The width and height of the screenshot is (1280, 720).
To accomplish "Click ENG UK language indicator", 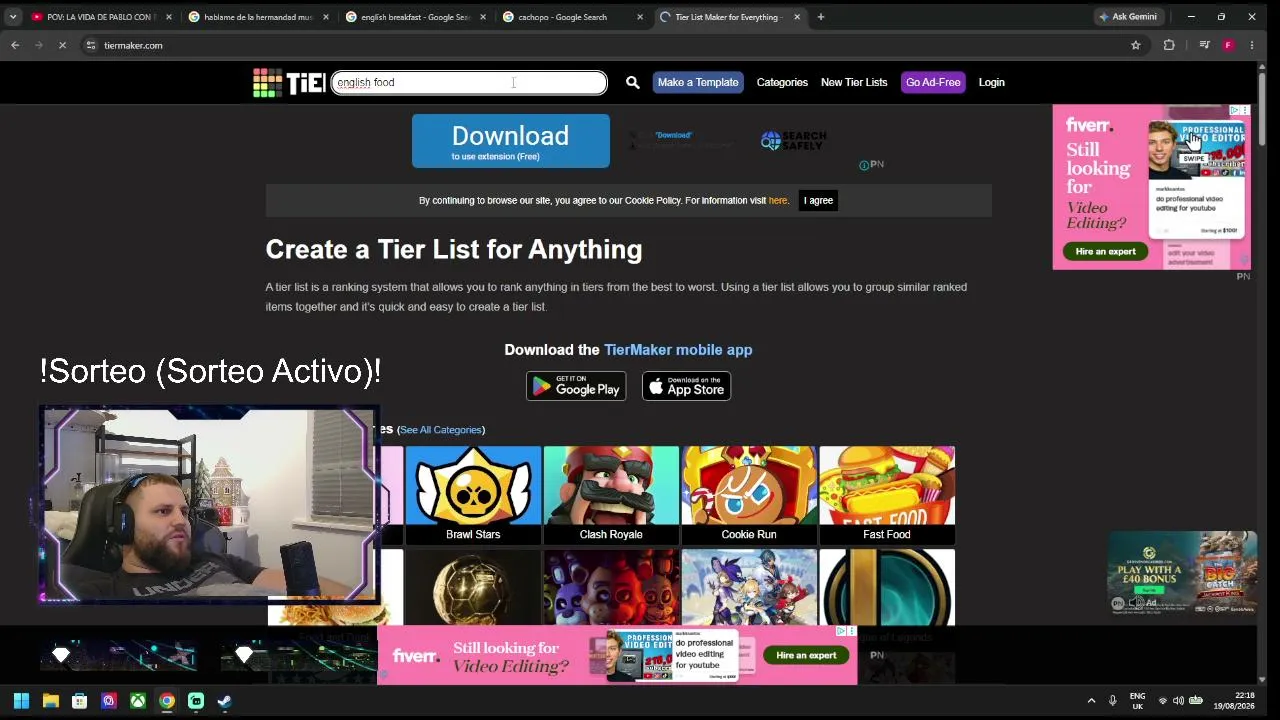I will 1137,701.
